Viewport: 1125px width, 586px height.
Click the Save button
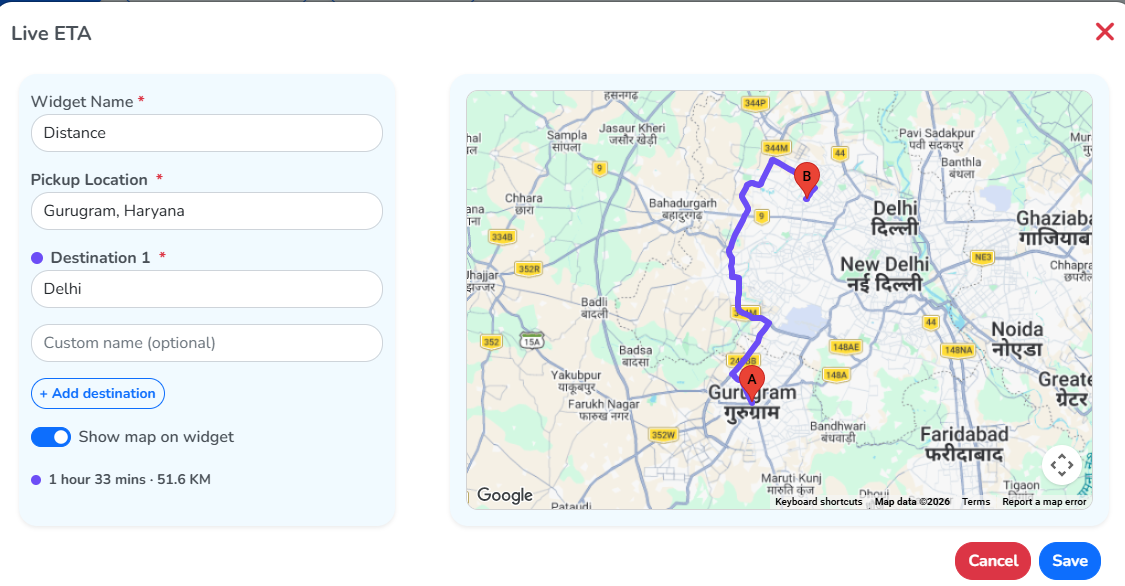[1070, 561]
